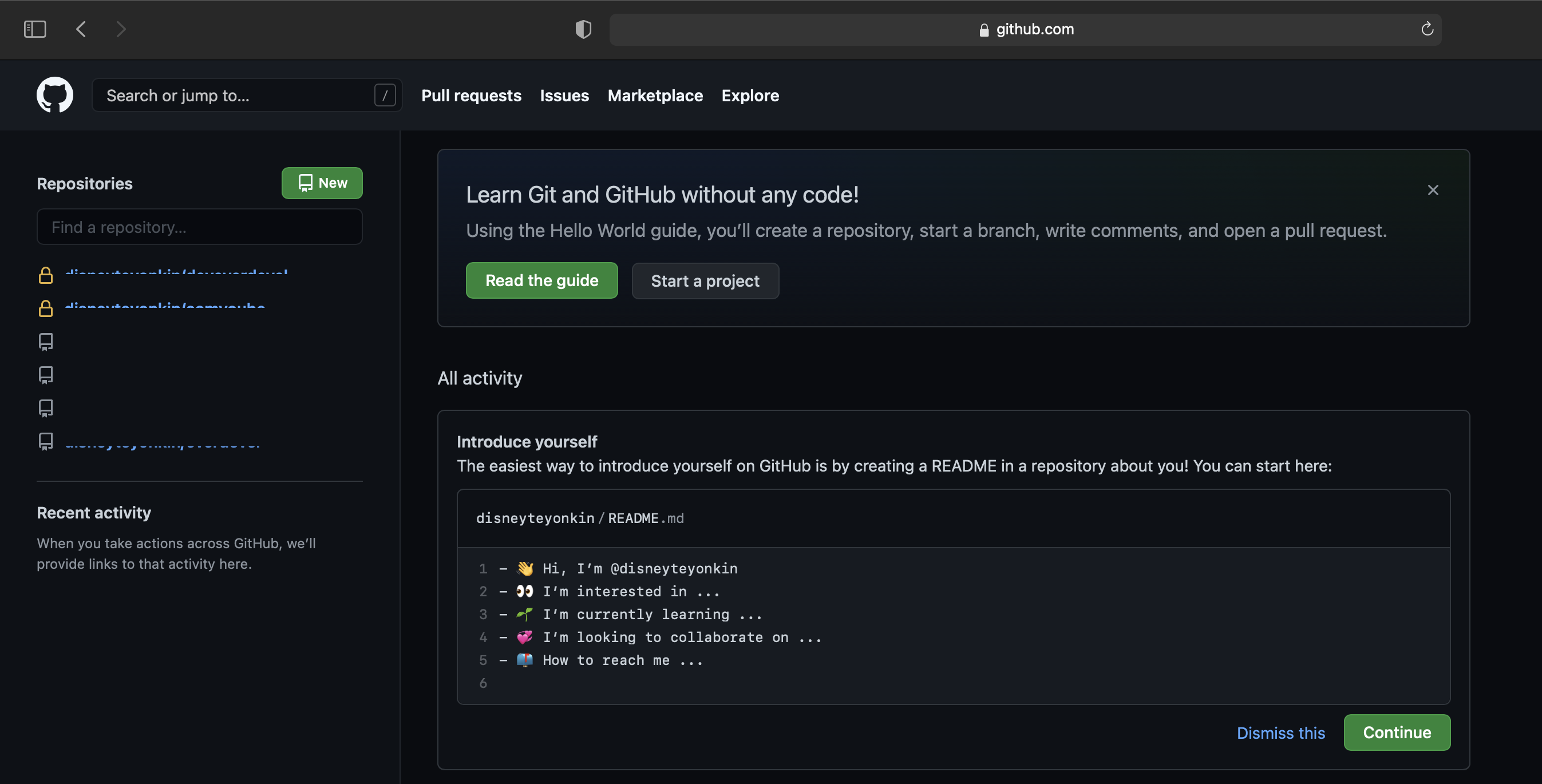The image size is (1542, 784).
Task: Click Start a project button
Action: pyautogui.click(x=705, y=280)
